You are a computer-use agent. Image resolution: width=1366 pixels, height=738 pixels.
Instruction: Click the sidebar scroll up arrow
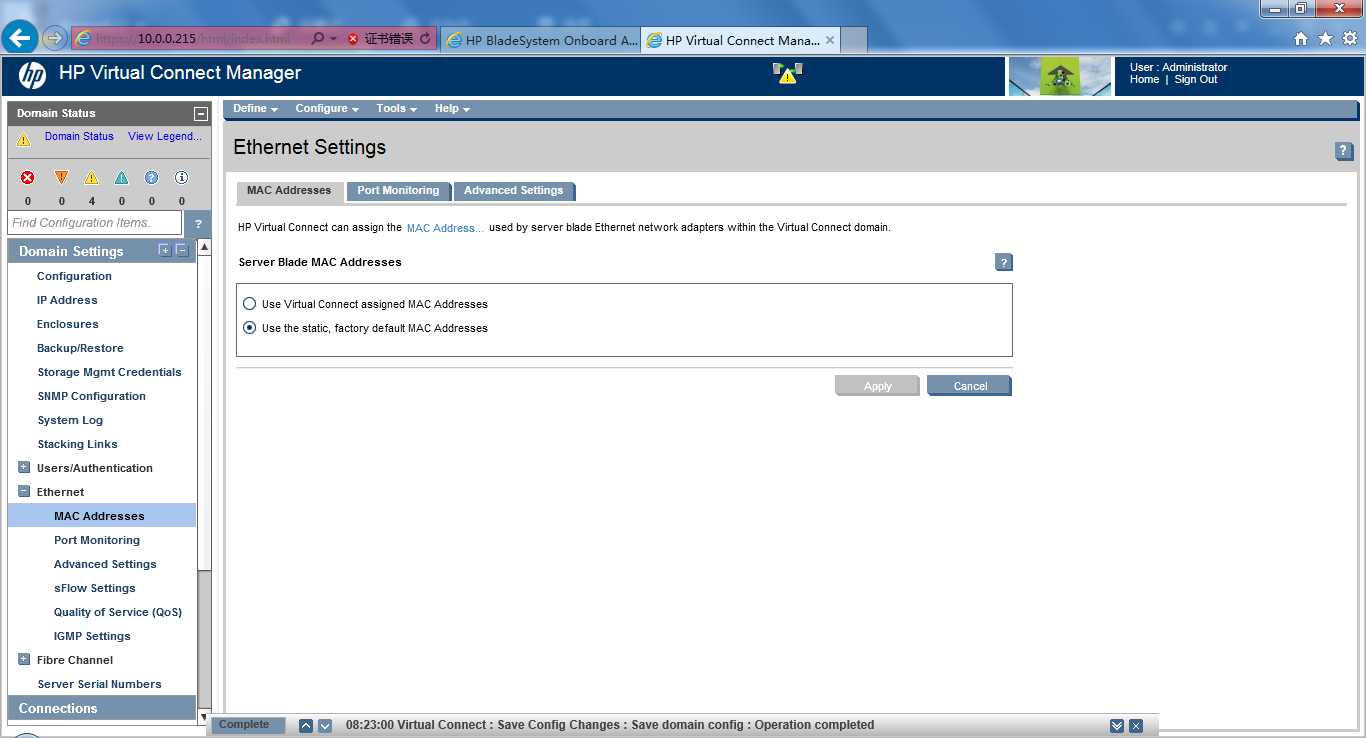205,247
